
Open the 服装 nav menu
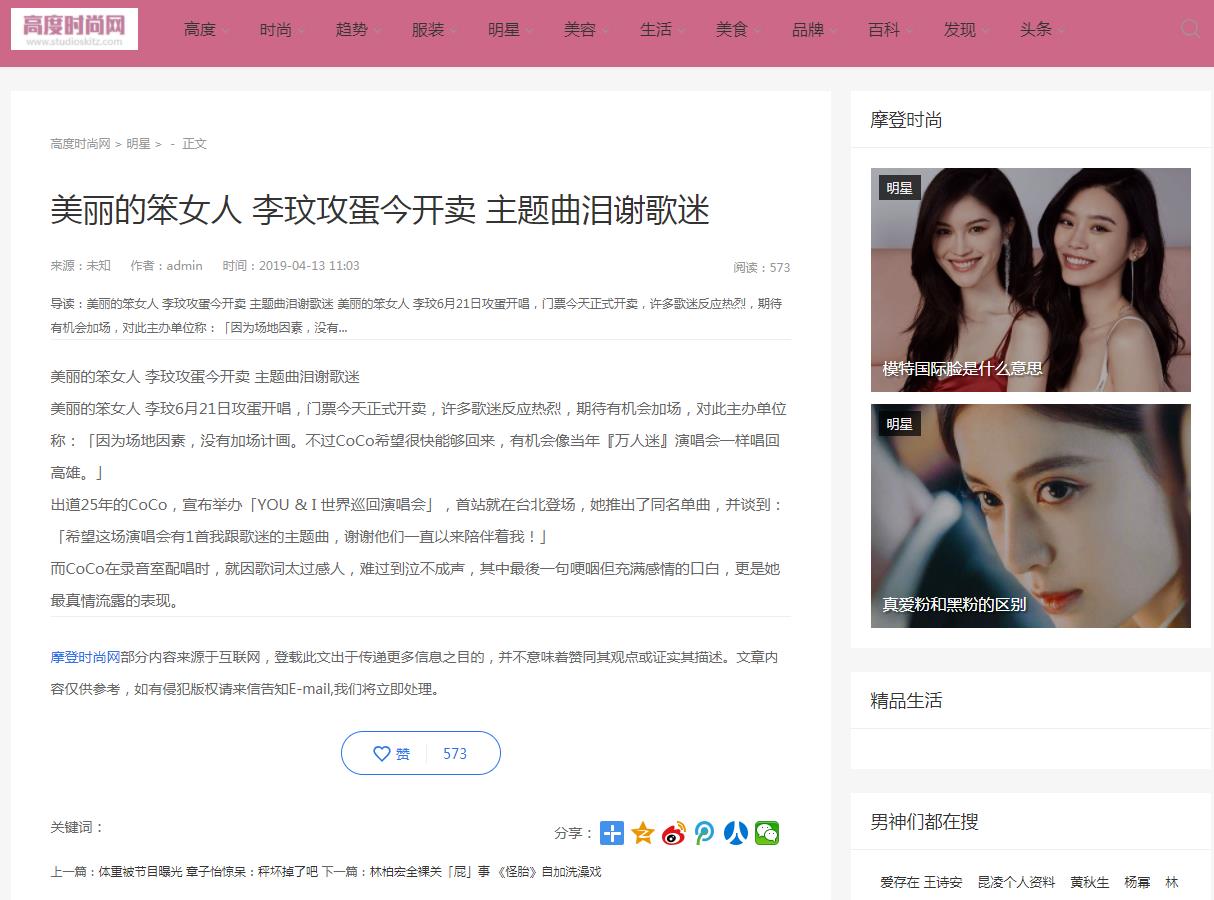click(428, 30)
